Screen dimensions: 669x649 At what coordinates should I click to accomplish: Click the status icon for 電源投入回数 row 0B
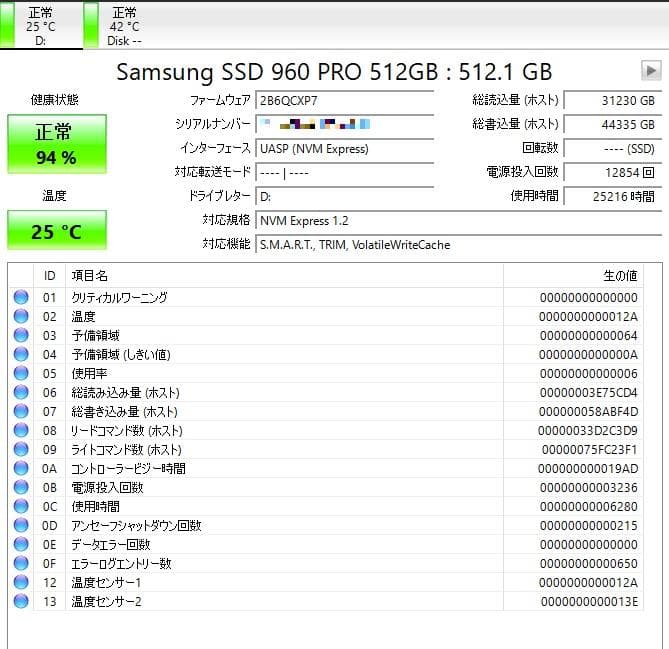coord(21,487)
